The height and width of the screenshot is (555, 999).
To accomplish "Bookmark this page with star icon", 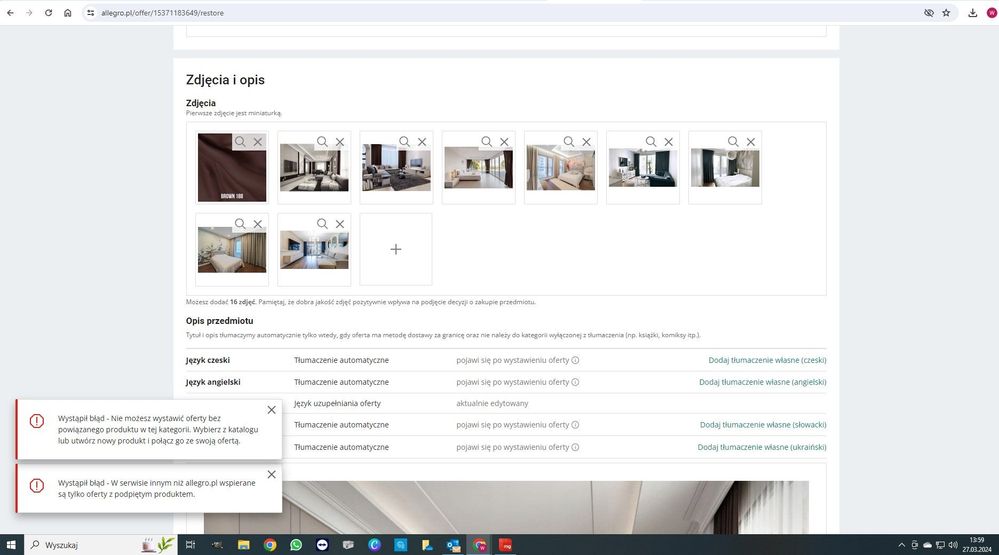I will (x=946, y=13).
